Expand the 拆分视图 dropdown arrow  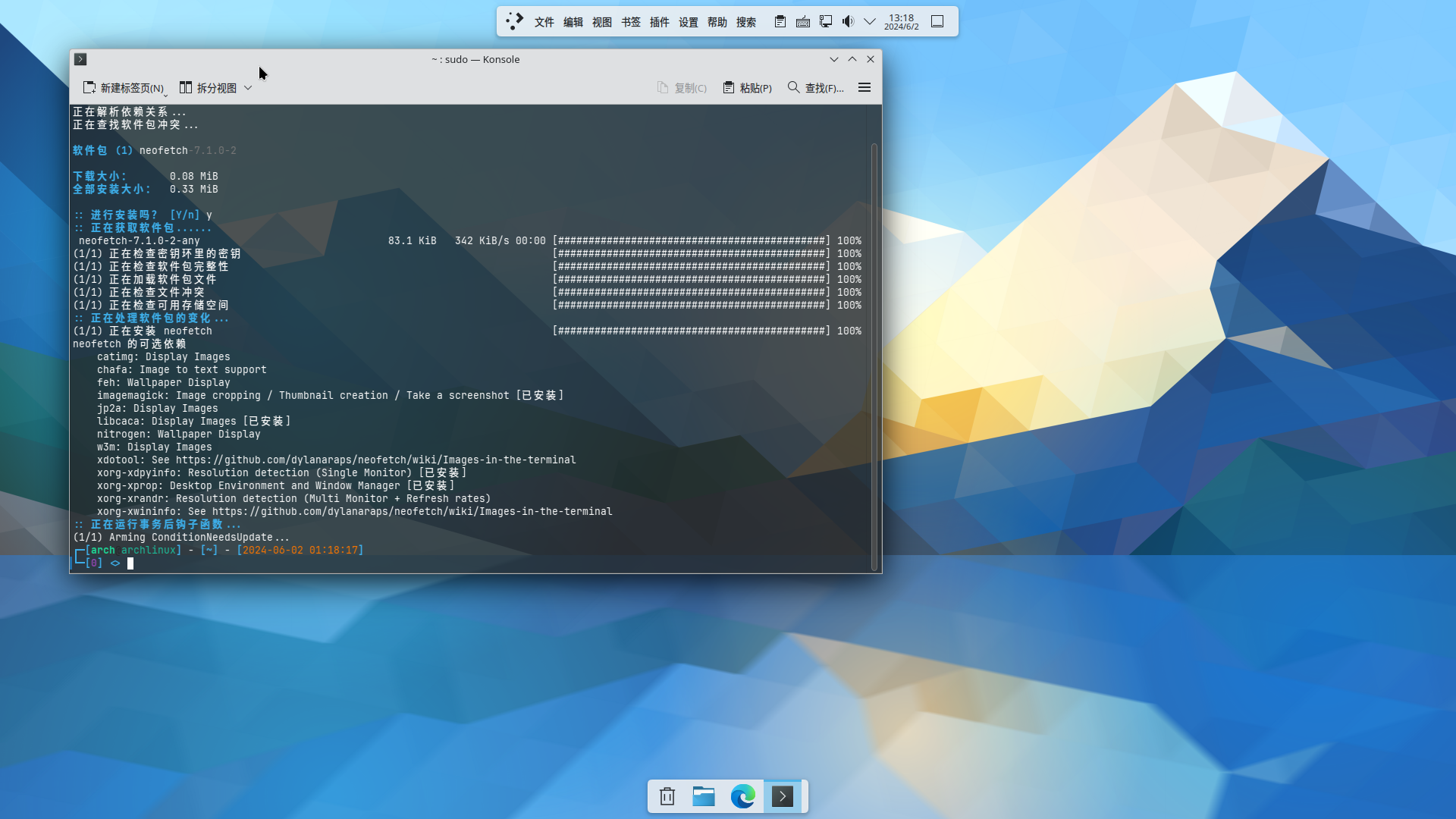[x=248, y=88]
